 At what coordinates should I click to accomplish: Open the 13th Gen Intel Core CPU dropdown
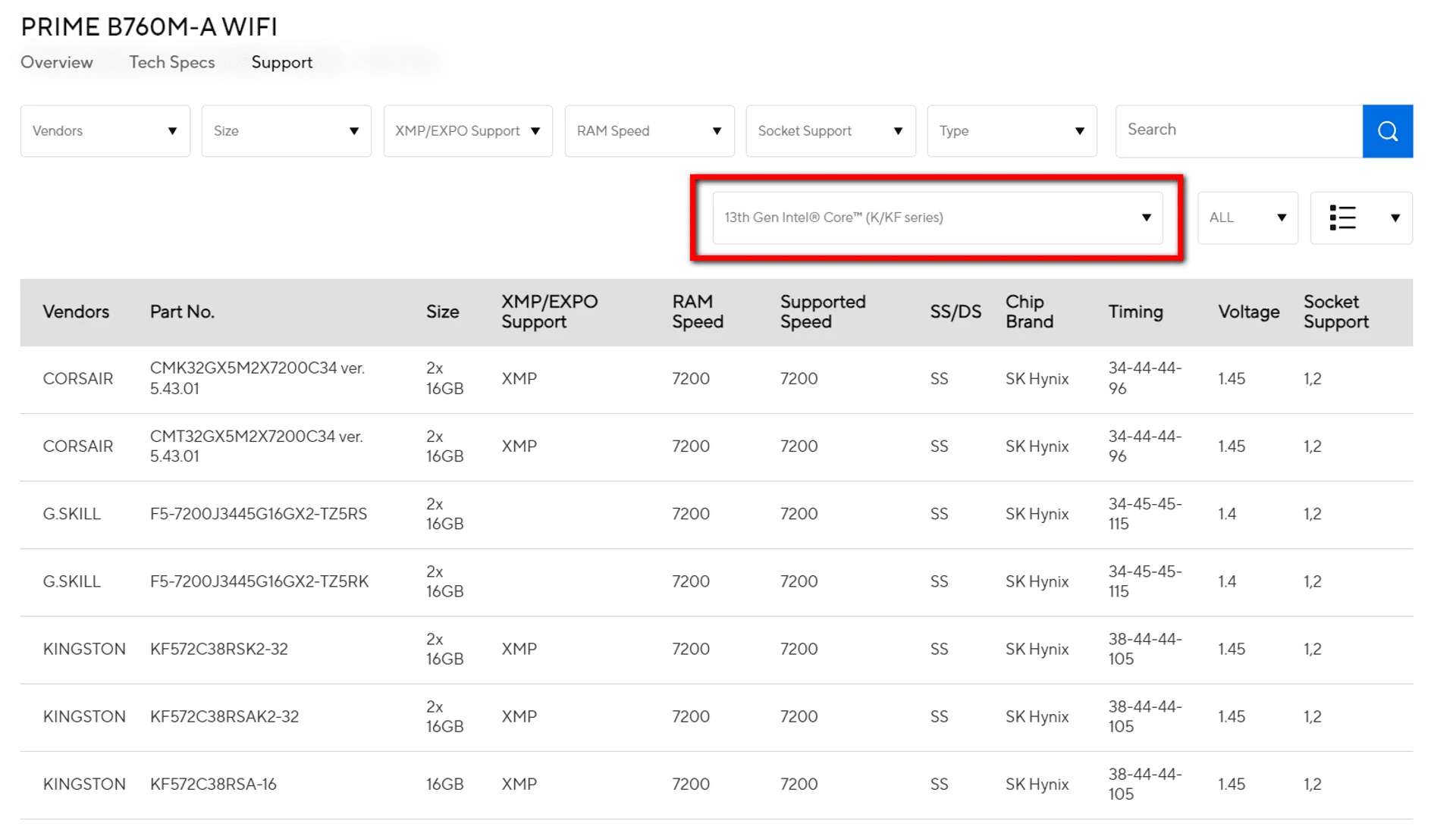point(937,218)
